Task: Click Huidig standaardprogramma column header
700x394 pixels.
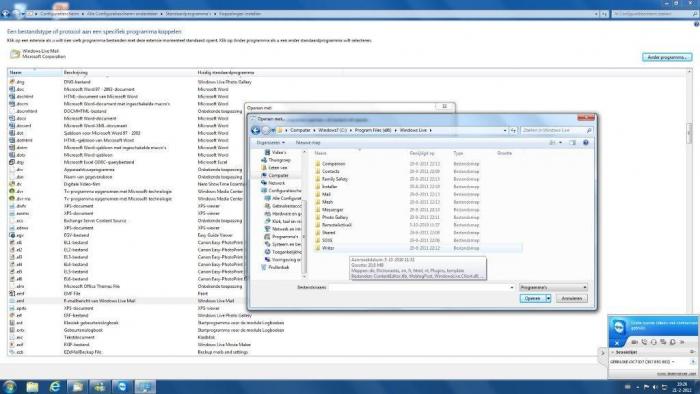Action: [226, 72]
